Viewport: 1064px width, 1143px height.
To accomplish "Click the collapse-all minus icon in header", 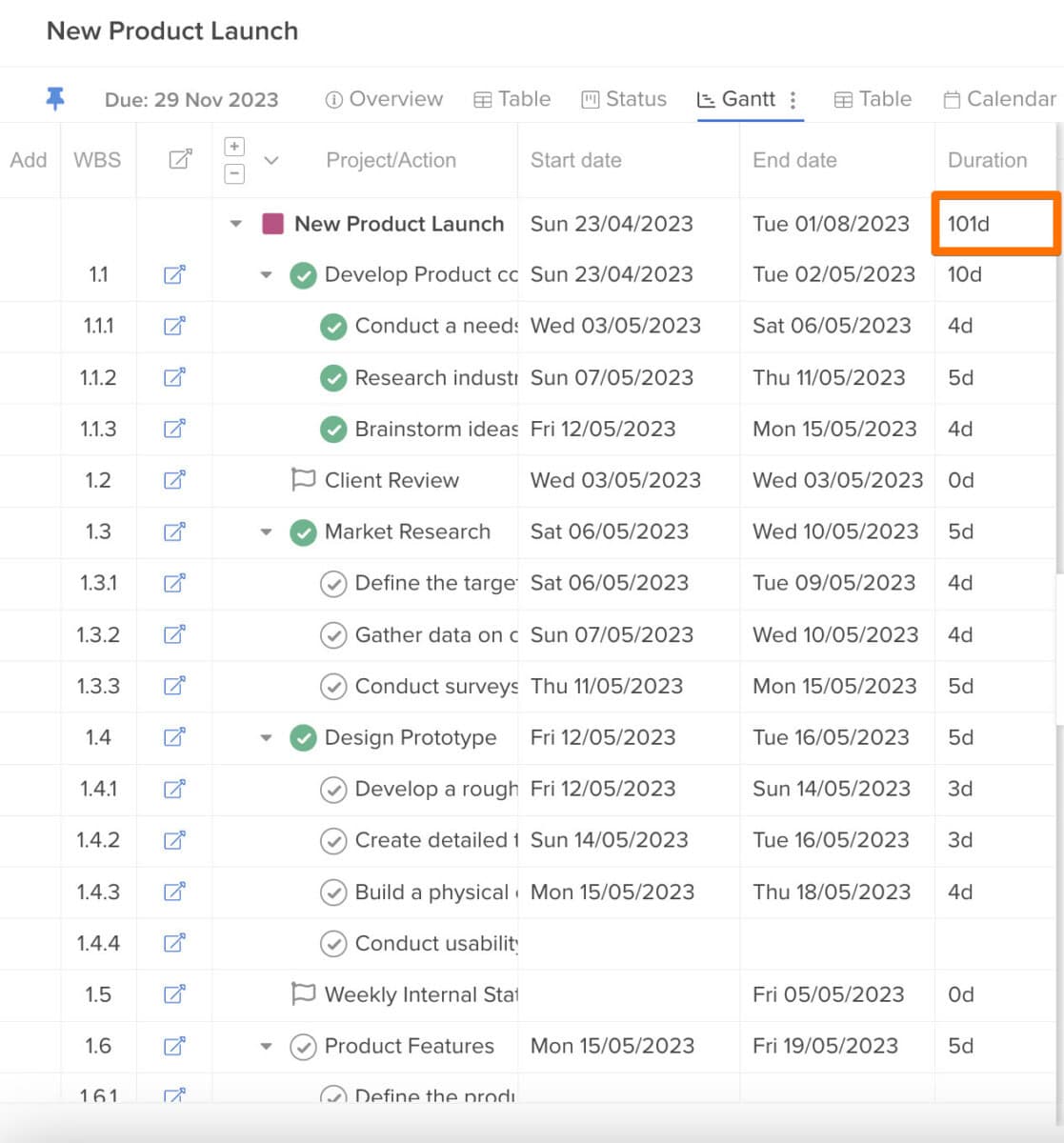I will 234,173.
